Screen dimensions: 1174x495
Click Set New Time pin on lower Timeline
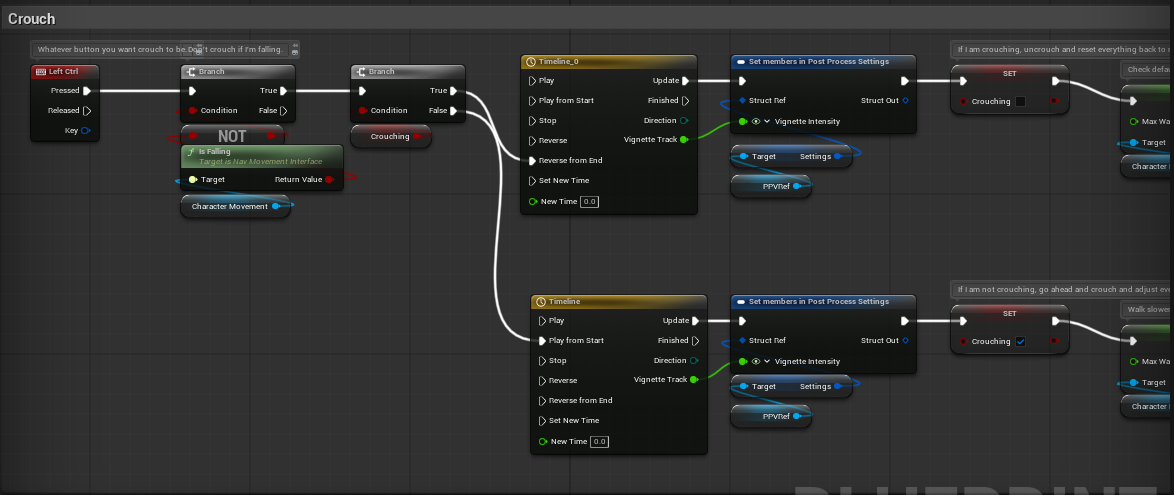click(x=543, y=420)
